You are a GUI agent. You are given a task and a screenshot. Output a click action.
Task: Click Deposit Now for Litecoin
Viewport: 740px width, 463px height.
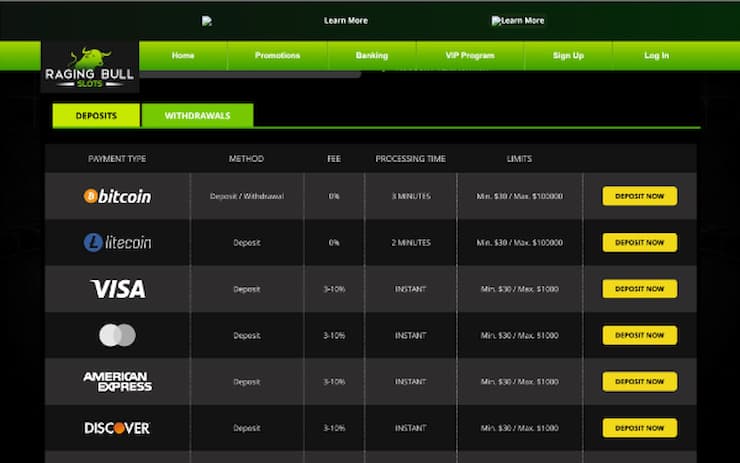coord(639,242)
